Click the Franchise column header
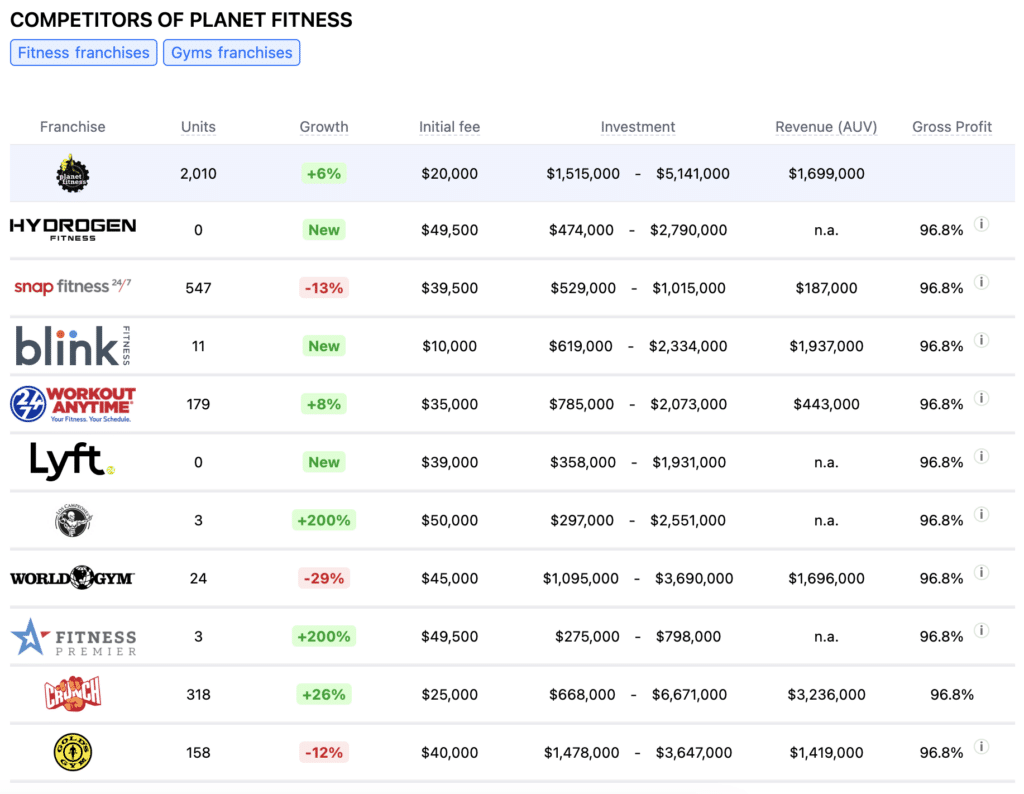1024x794 pixels. (x=72, y=127)
